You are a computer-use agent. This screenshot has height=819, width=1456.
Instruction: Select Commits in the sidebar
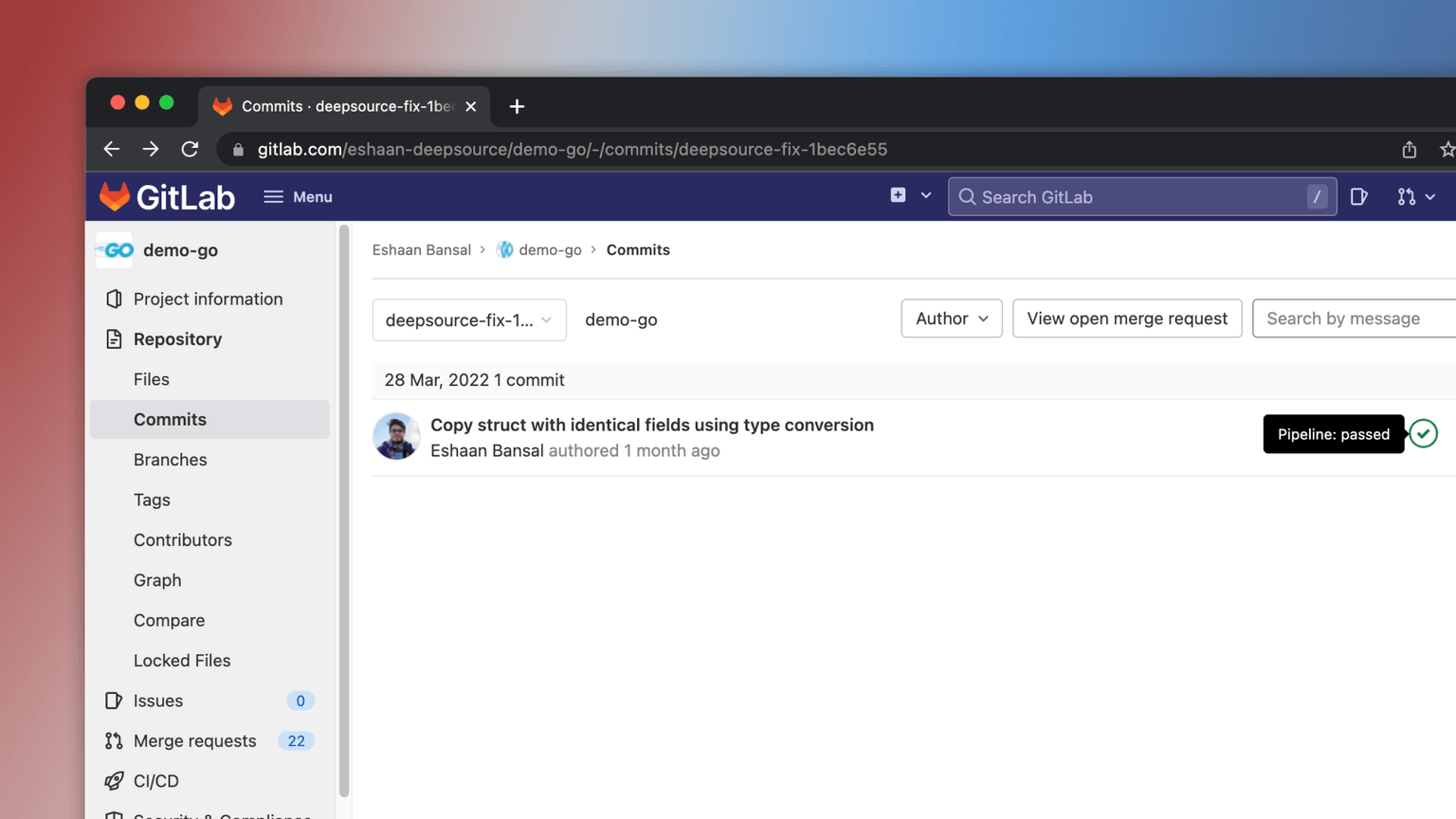click(x=209, y=419)
